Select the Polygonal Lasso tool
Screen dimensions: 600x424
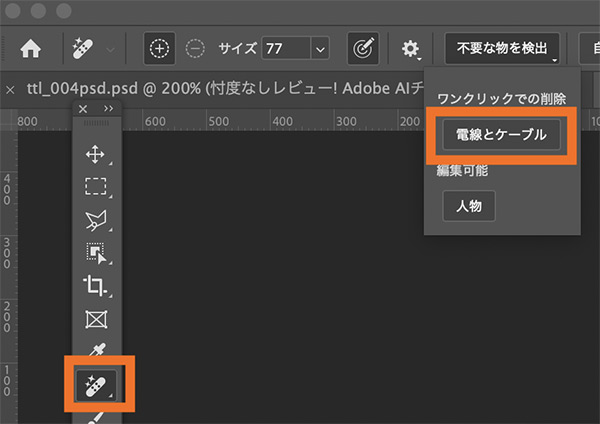96,220
